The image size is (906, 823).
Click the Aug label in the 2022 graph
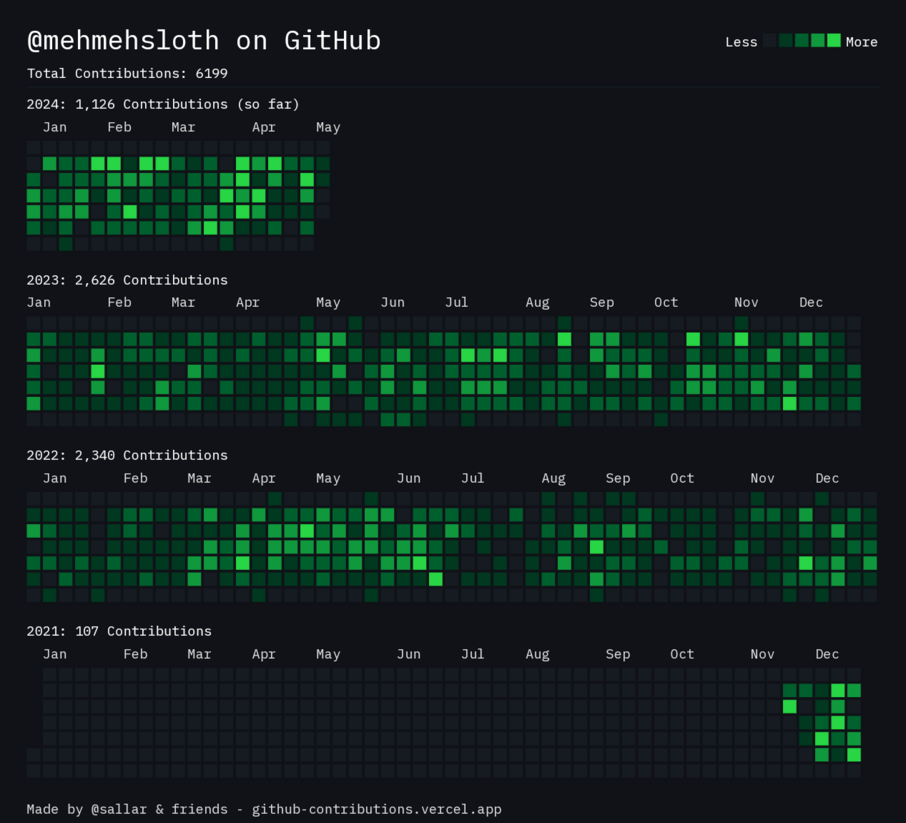pos(554,478)
